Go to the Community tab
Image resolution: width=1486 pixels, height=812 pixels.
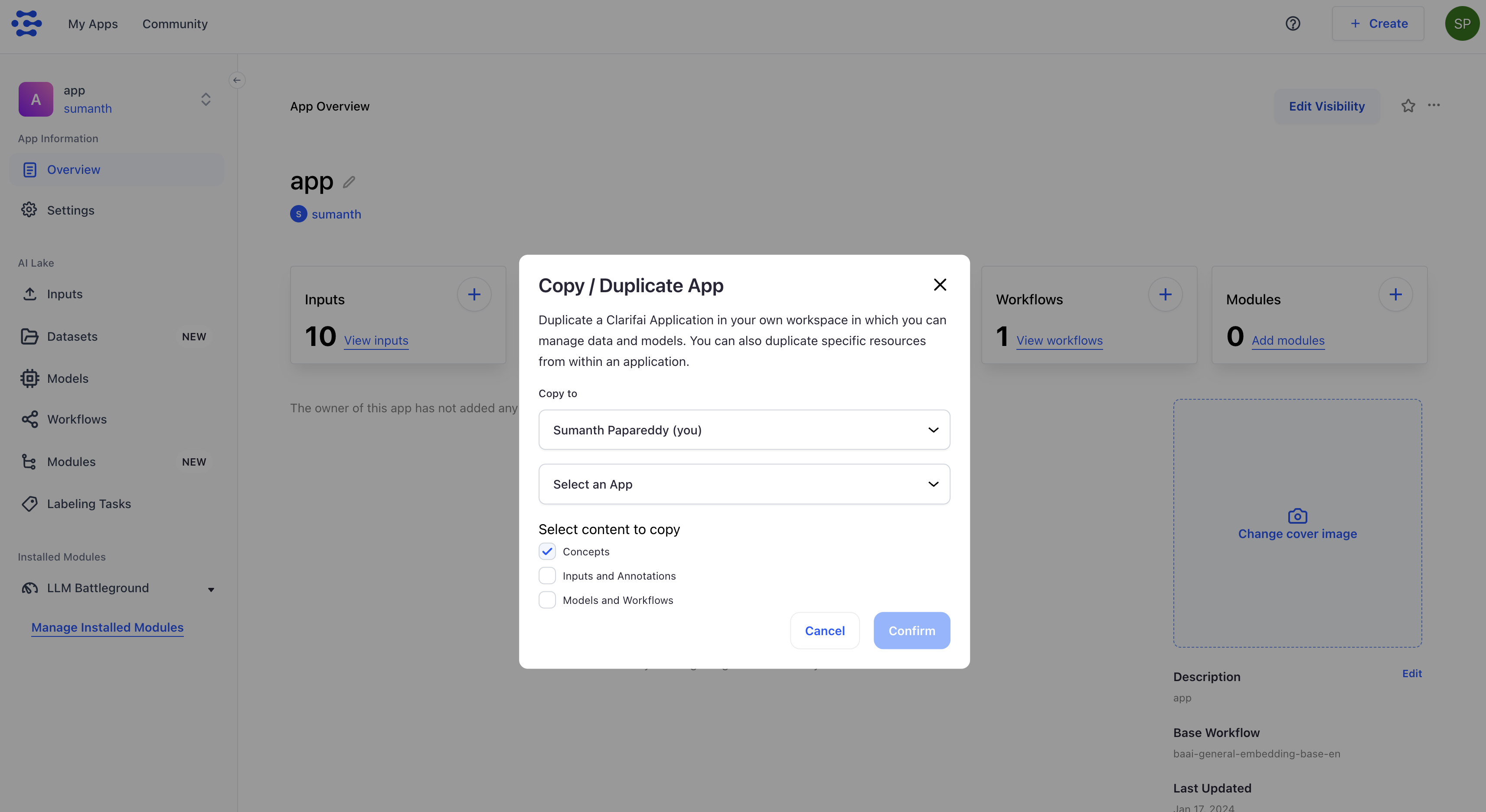[x=175, y=24]
